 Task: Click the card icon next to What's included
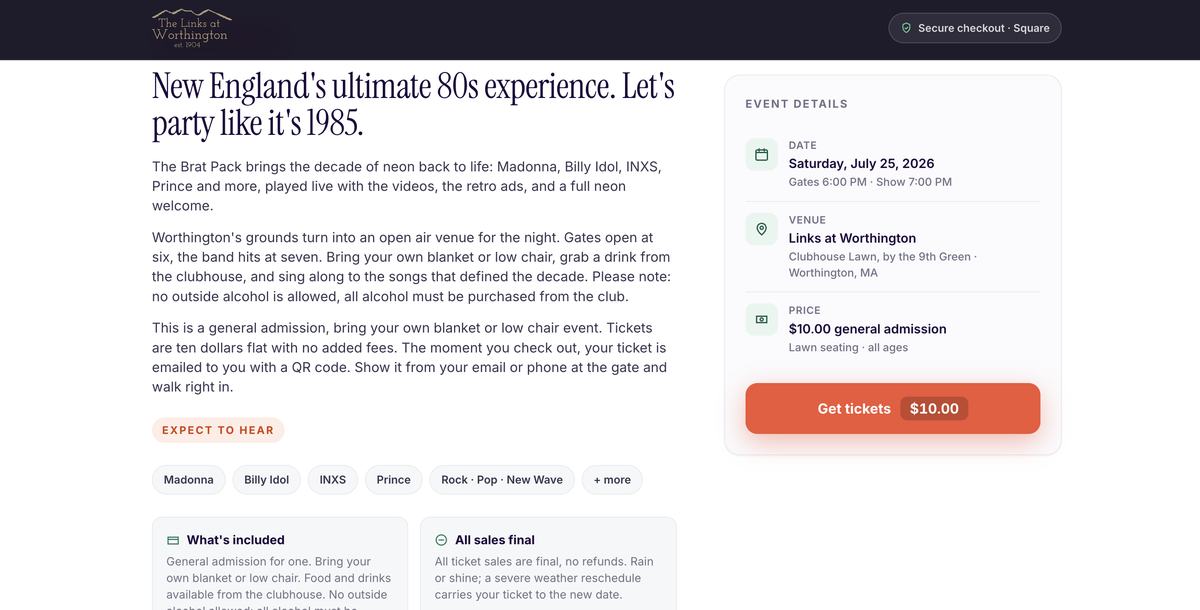click(173, 540)
